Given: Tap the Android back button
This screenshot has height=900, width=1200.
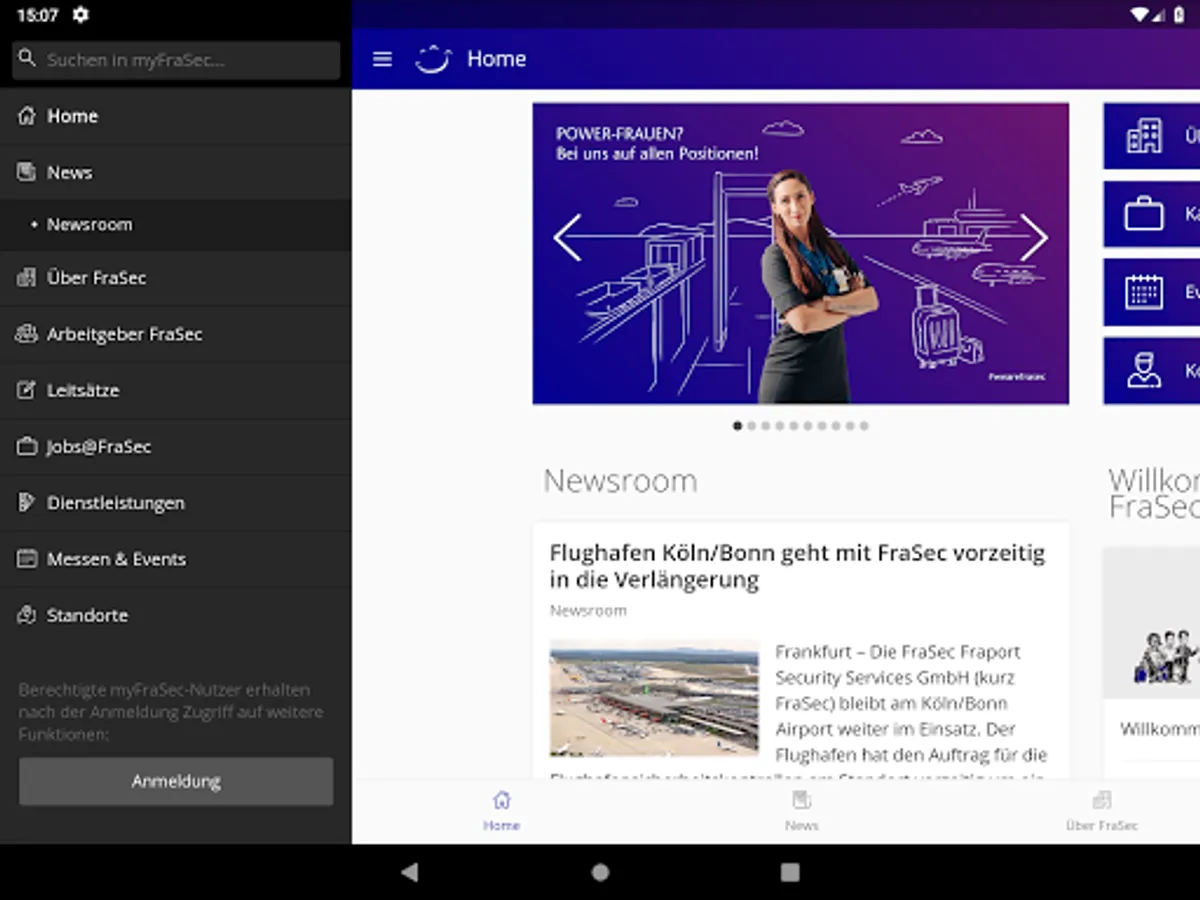Looking at the screenshot, I should [x=409, y=872].
